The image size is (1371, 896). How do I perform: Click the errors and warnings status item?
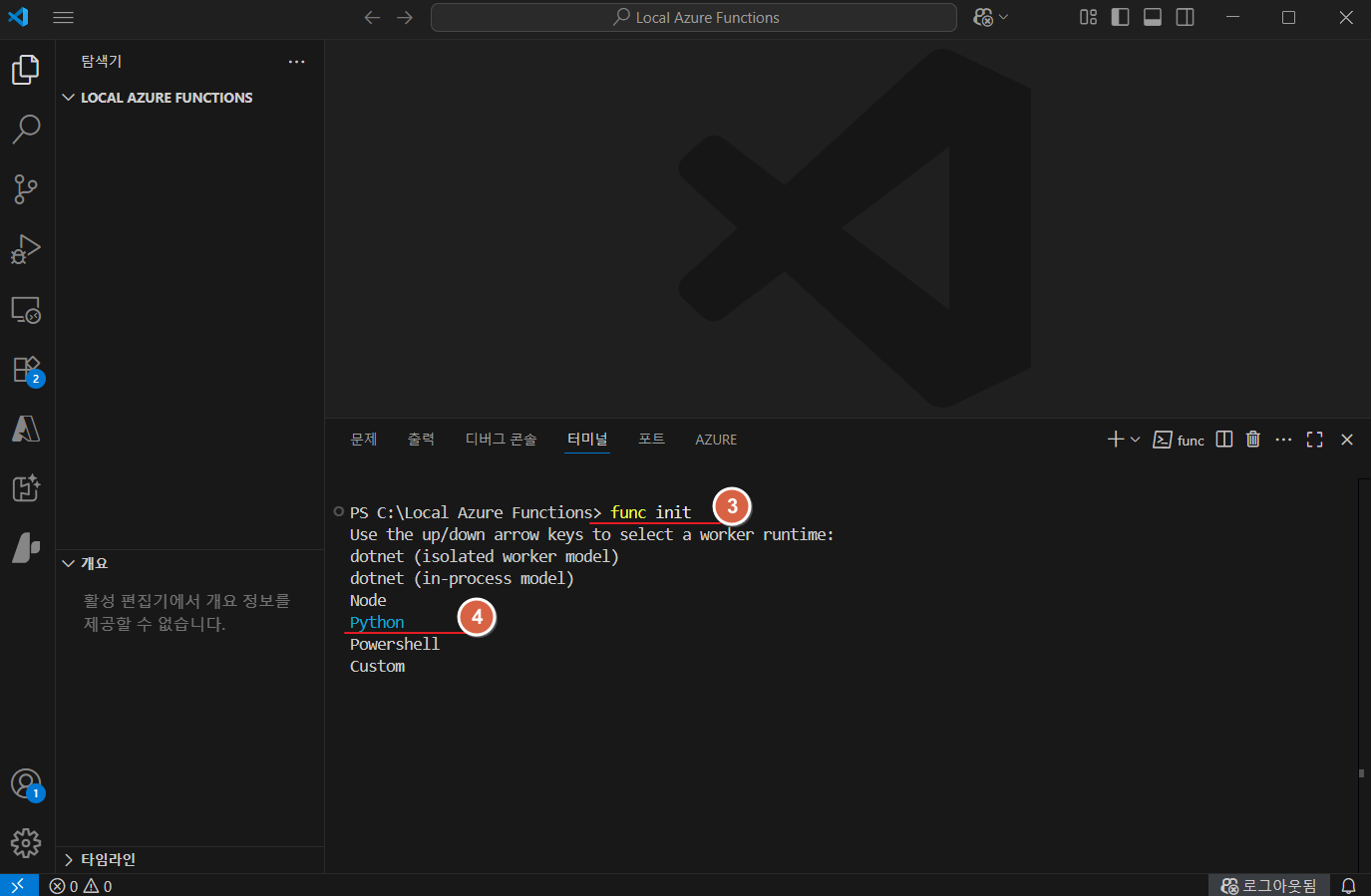(81, 886)
